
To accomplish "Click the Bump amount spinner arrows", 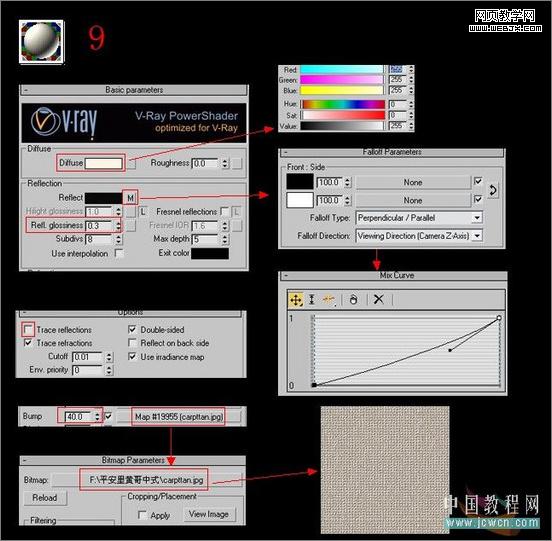I will (97, 417).
